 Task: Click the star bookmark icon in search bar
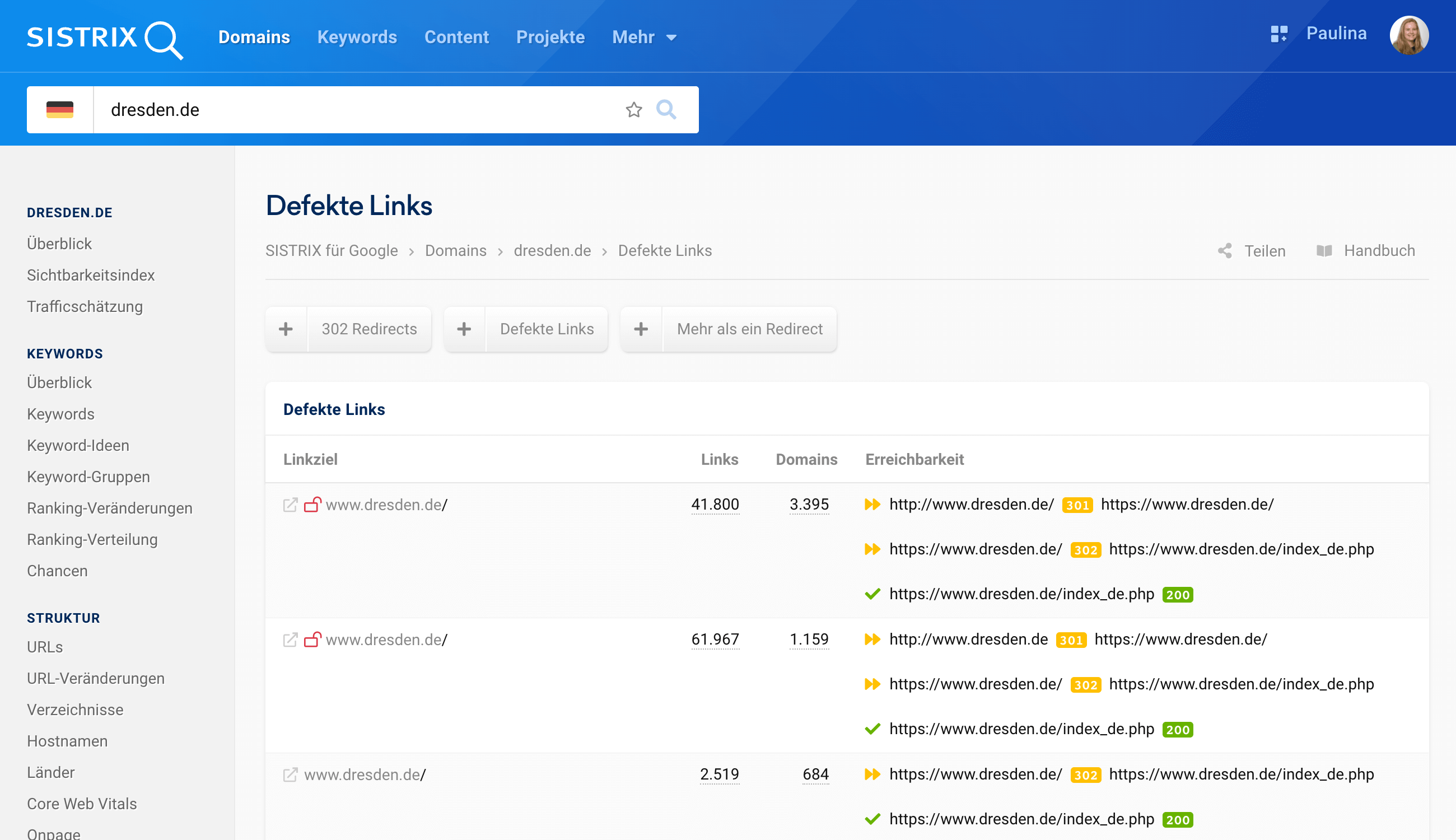click(x=633, y=110)
